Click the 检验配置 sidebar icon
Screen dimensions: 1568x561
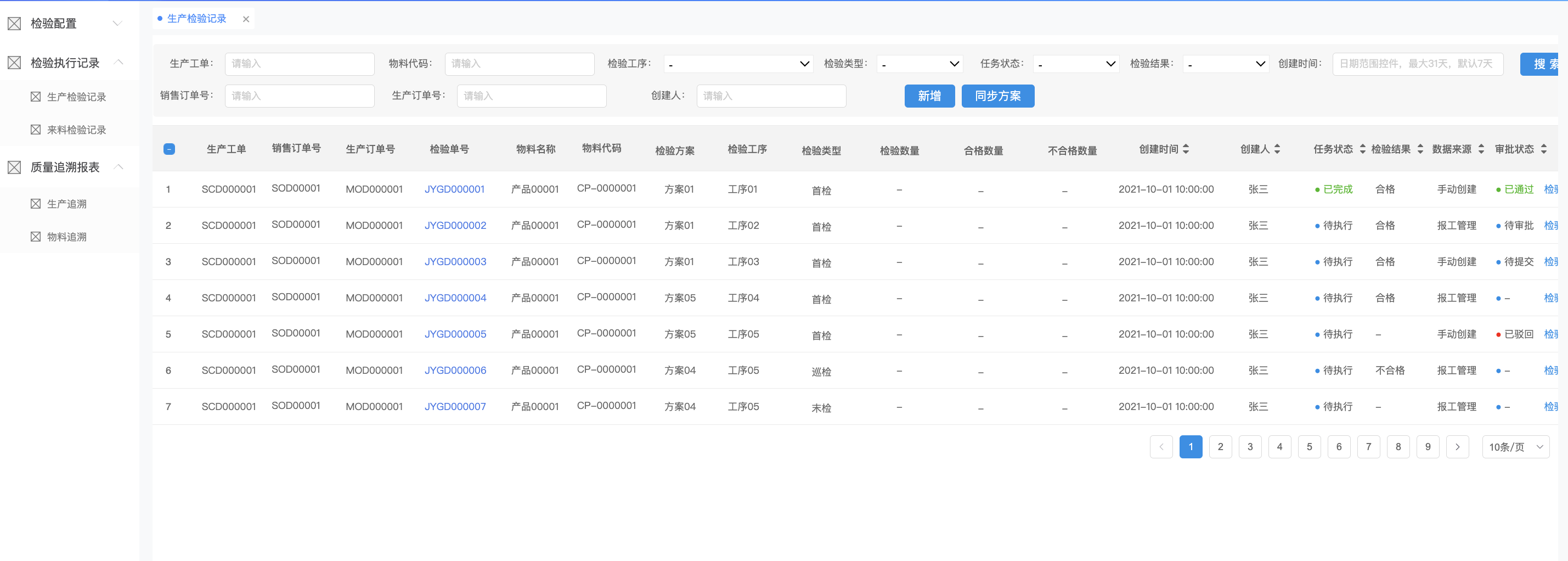pyautogui.click(x=14, y=24)
